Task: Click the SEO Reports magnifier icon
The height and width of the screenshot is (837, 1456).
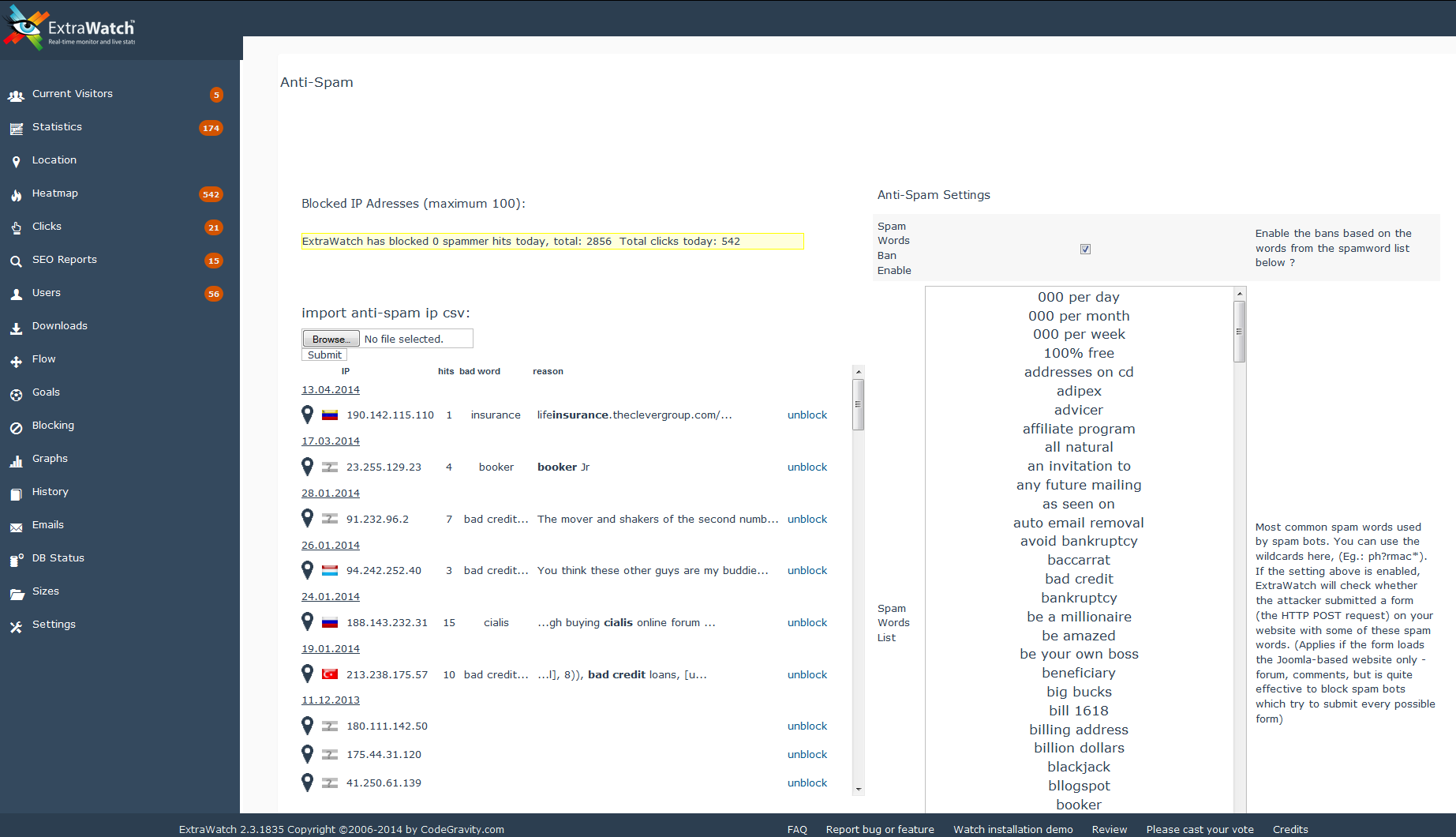Action: 16,261
